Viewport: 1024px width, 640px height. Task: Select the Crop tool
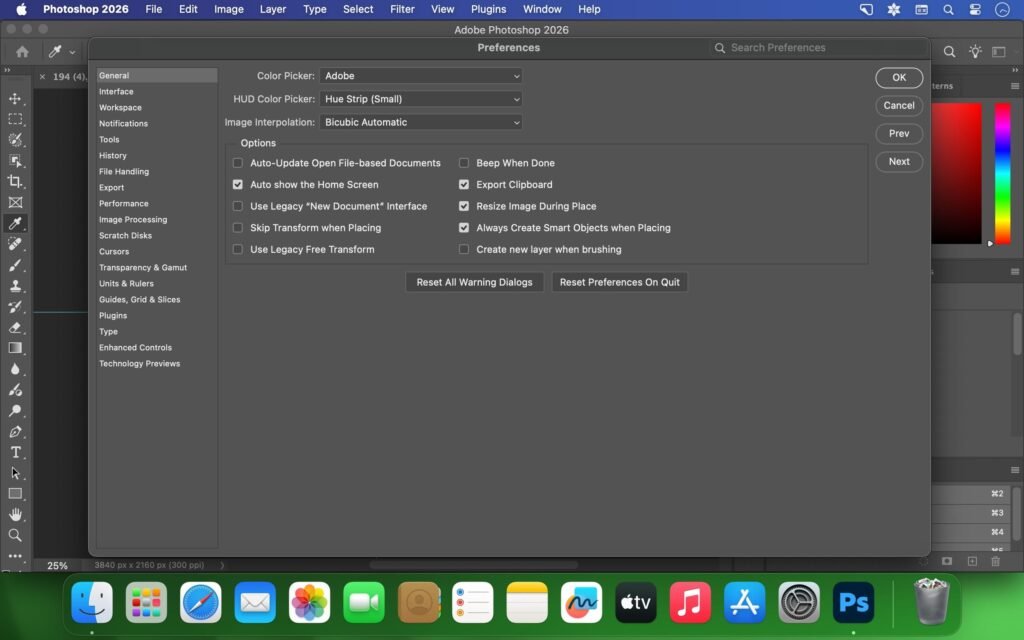[15, 181]
